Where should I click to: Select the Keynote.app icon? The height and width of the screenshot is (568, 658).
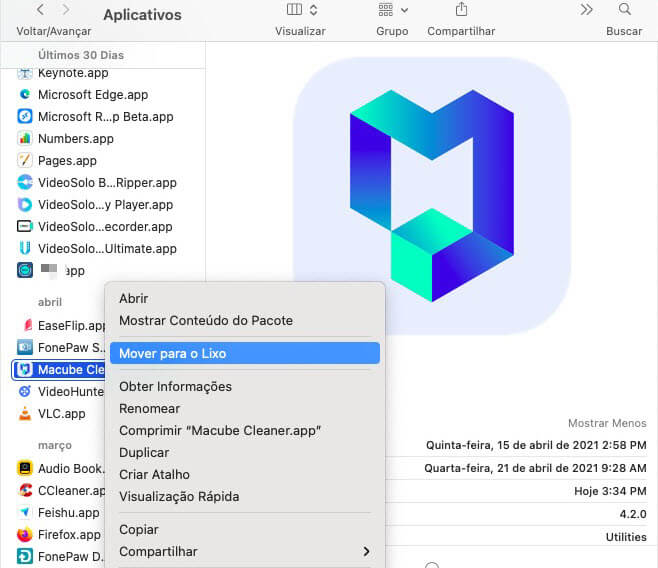[25, 73]
